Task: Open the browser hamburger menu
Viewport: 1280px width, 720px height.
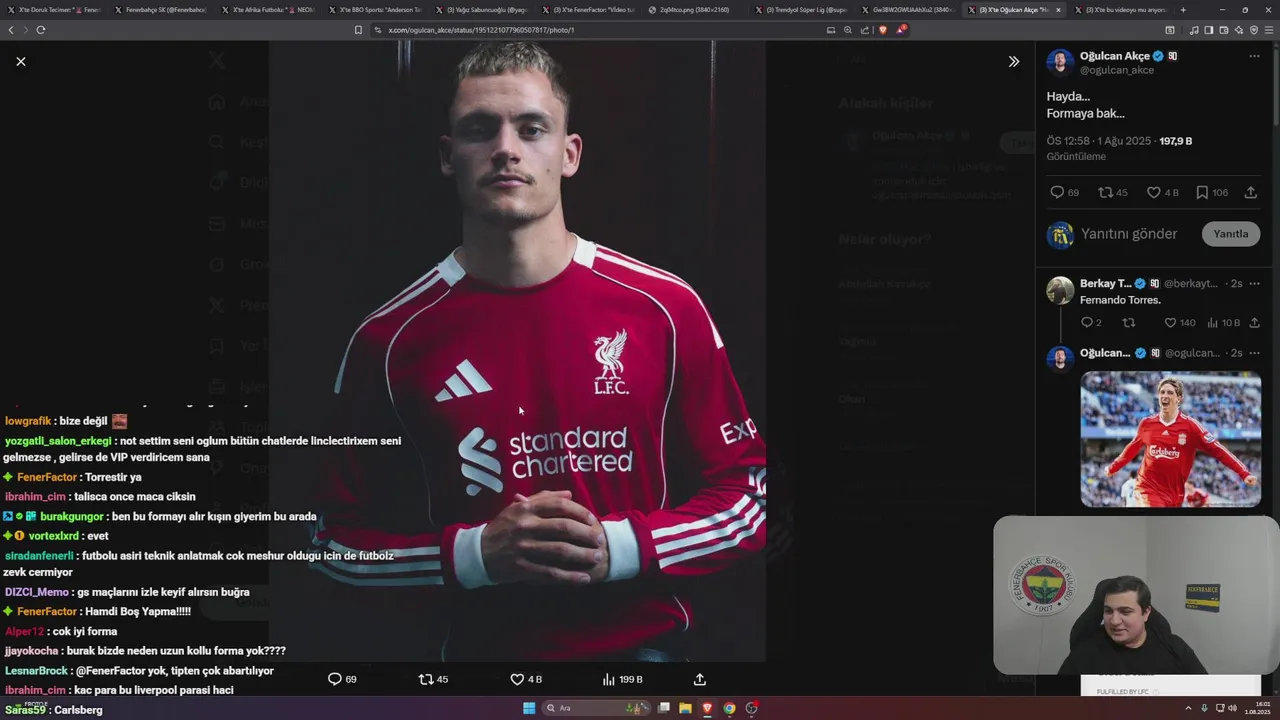Action: point(1270,30)
